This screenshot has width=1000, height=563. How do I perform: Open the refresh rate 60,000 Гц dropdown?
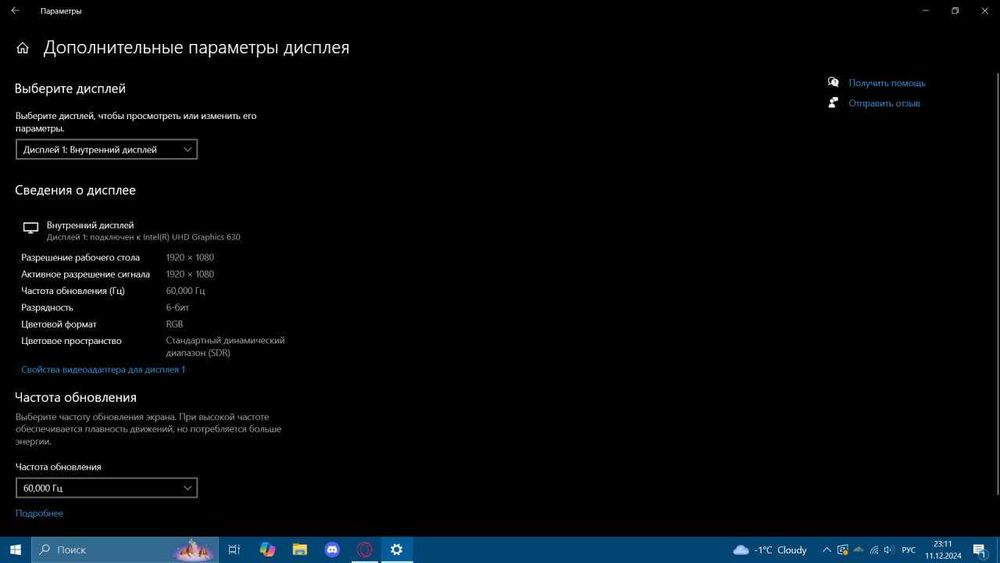(107, 488)
